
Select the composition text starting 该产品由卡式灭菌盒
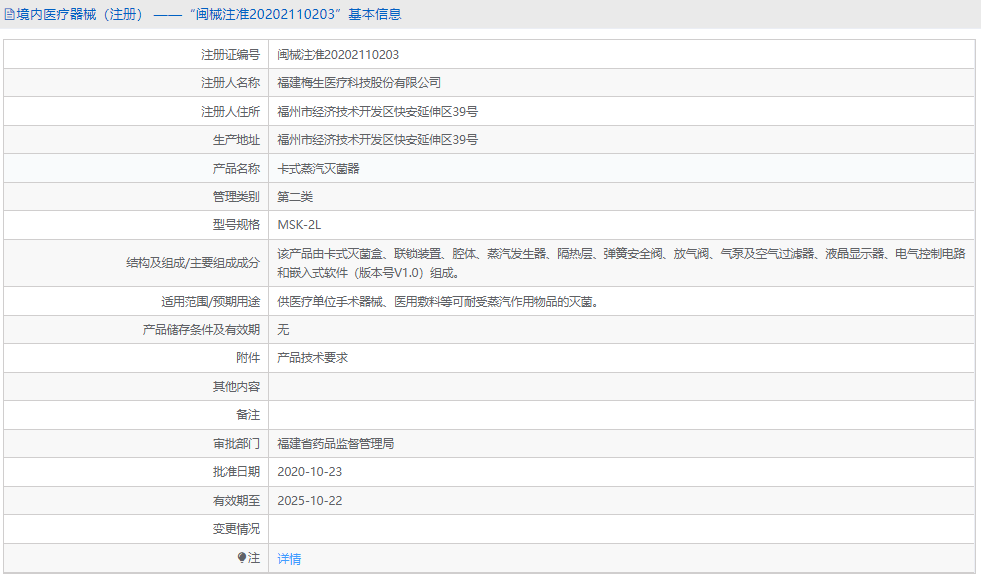pyautogui.click(x=621, y=263)
